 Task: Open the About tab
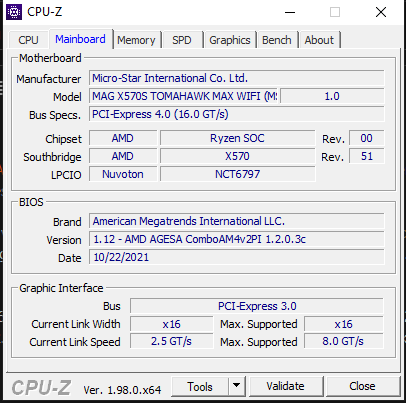pyautogui.click(x=319, y=40)
